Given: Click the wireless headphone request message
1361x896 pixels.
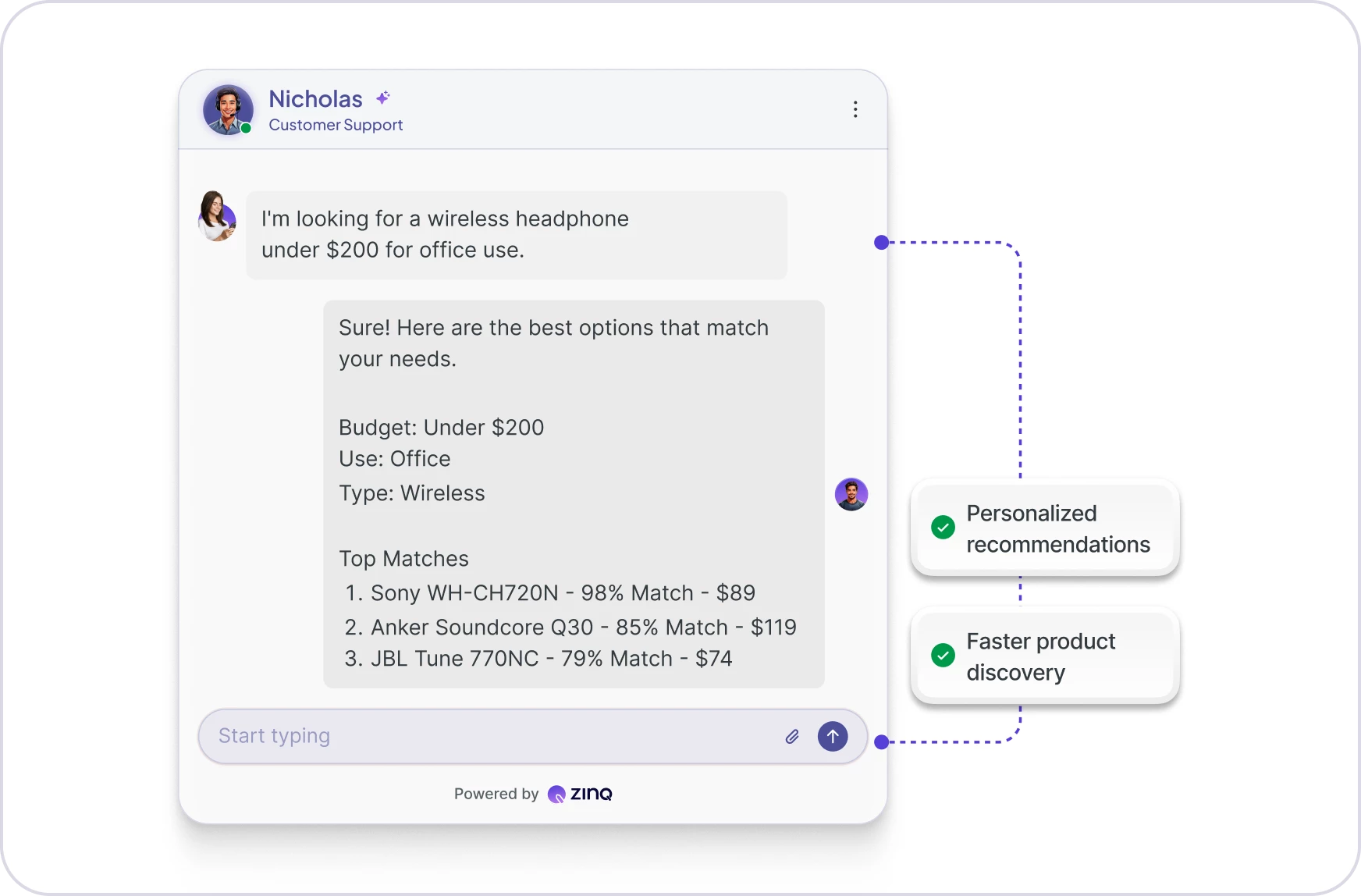Looking at the screenshot, I should pyautogui.click(x=517, y=235).
